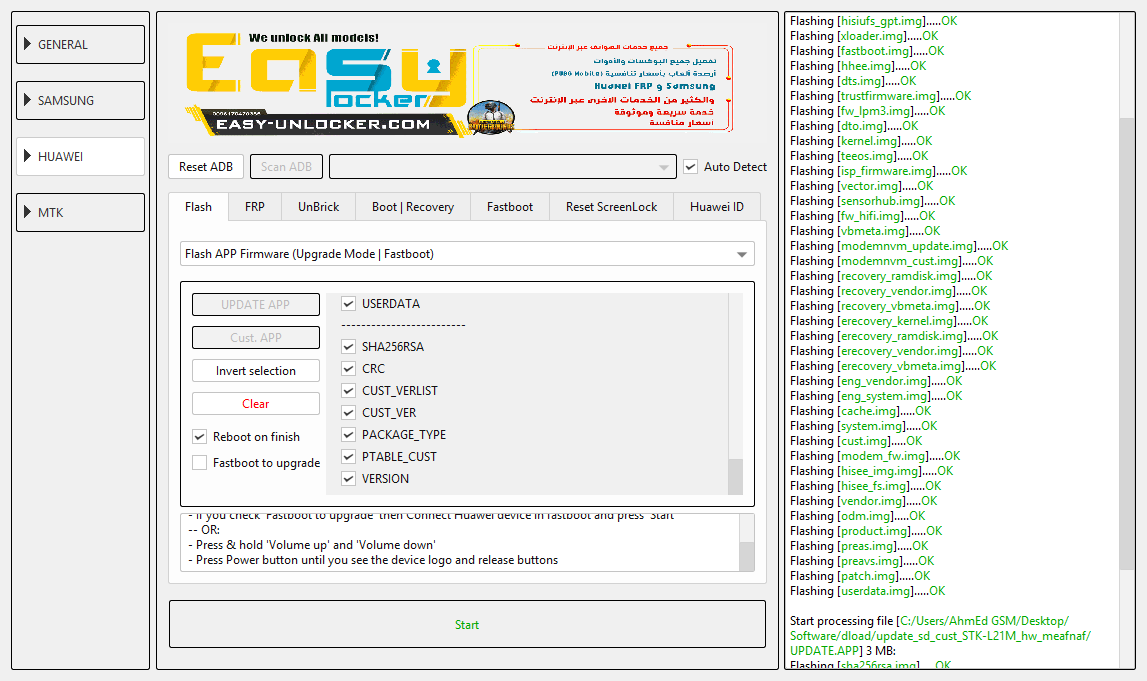Expand the GENERAL section arrow

pyautogui.click(x=27, y=44)
